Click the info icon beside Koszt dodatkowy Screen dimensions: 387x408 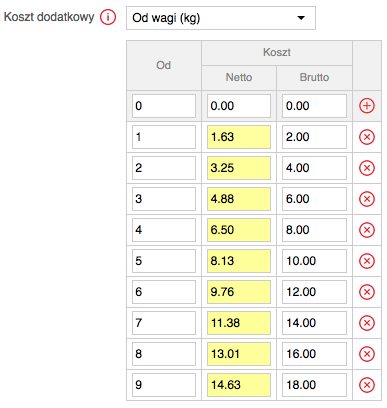click(x=108, y=17)
